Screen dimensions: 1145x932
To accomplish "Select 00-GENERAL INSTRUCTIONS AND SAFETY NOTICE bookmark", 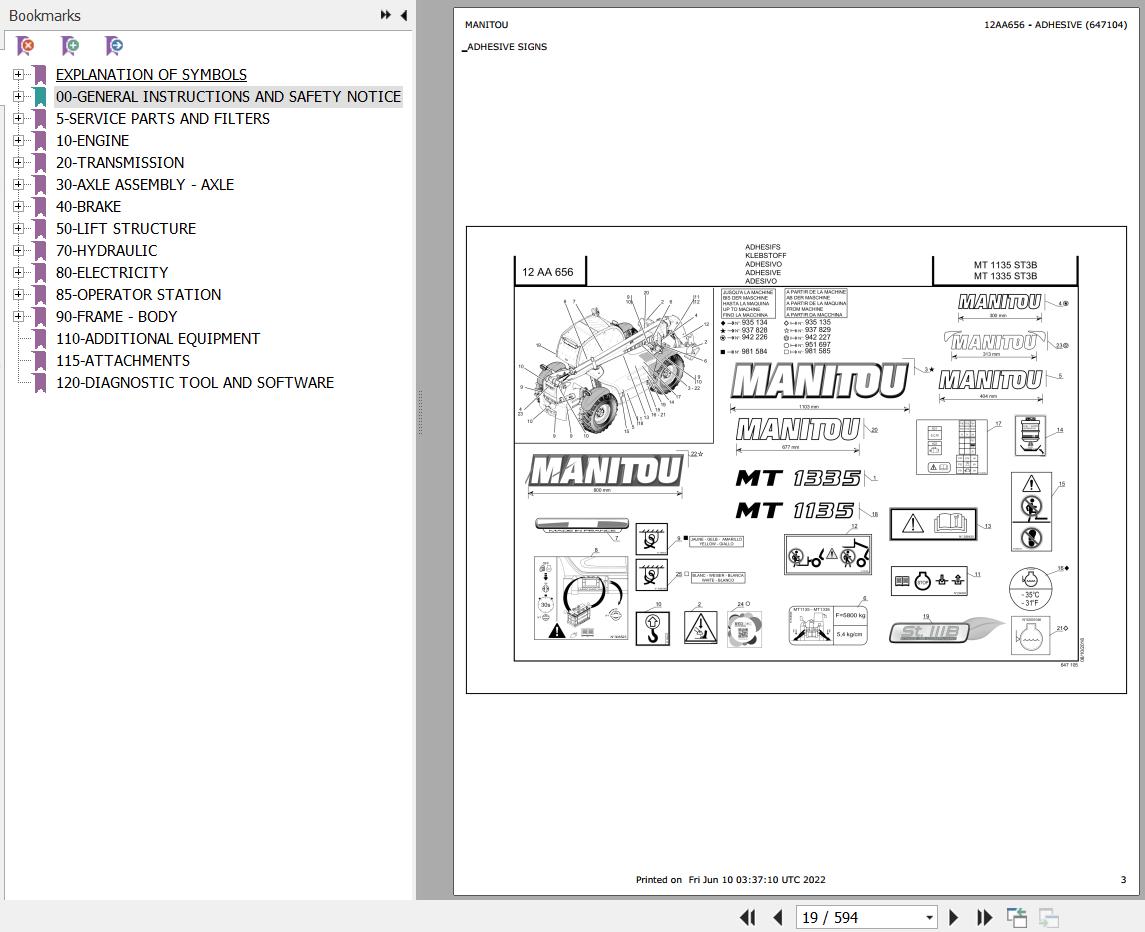I will tap(229, 96).
